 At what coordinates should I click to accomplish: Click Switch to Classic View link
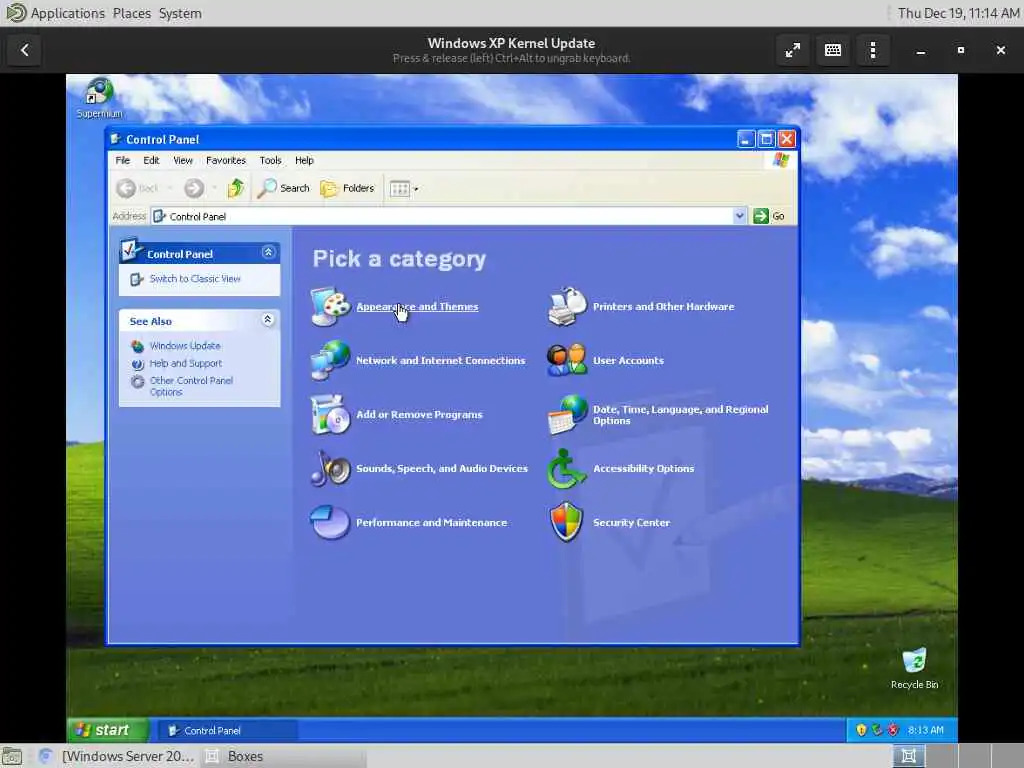(195, 279)
